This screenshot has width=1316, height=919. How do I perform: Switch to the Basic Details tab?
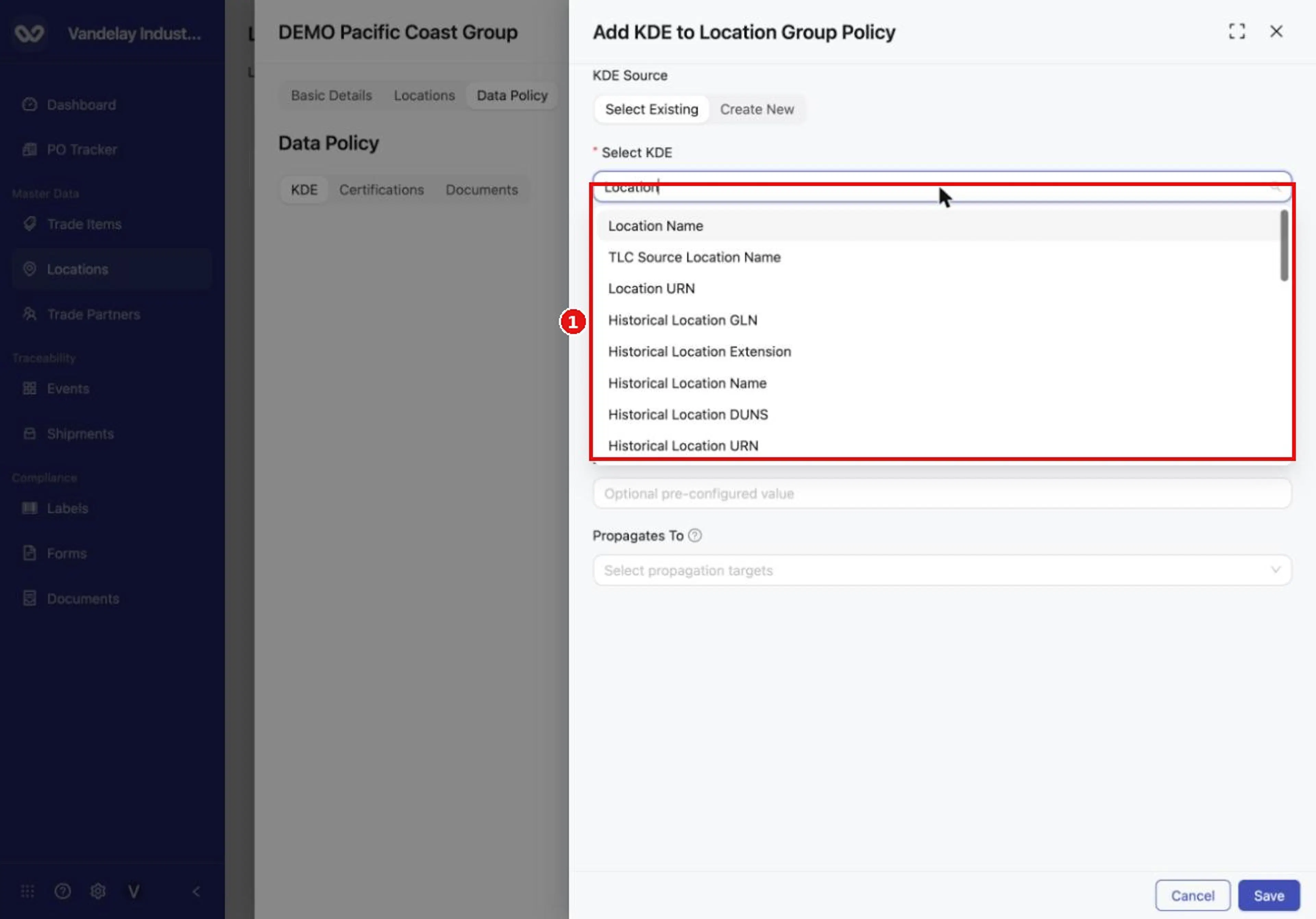click(331, 95)
